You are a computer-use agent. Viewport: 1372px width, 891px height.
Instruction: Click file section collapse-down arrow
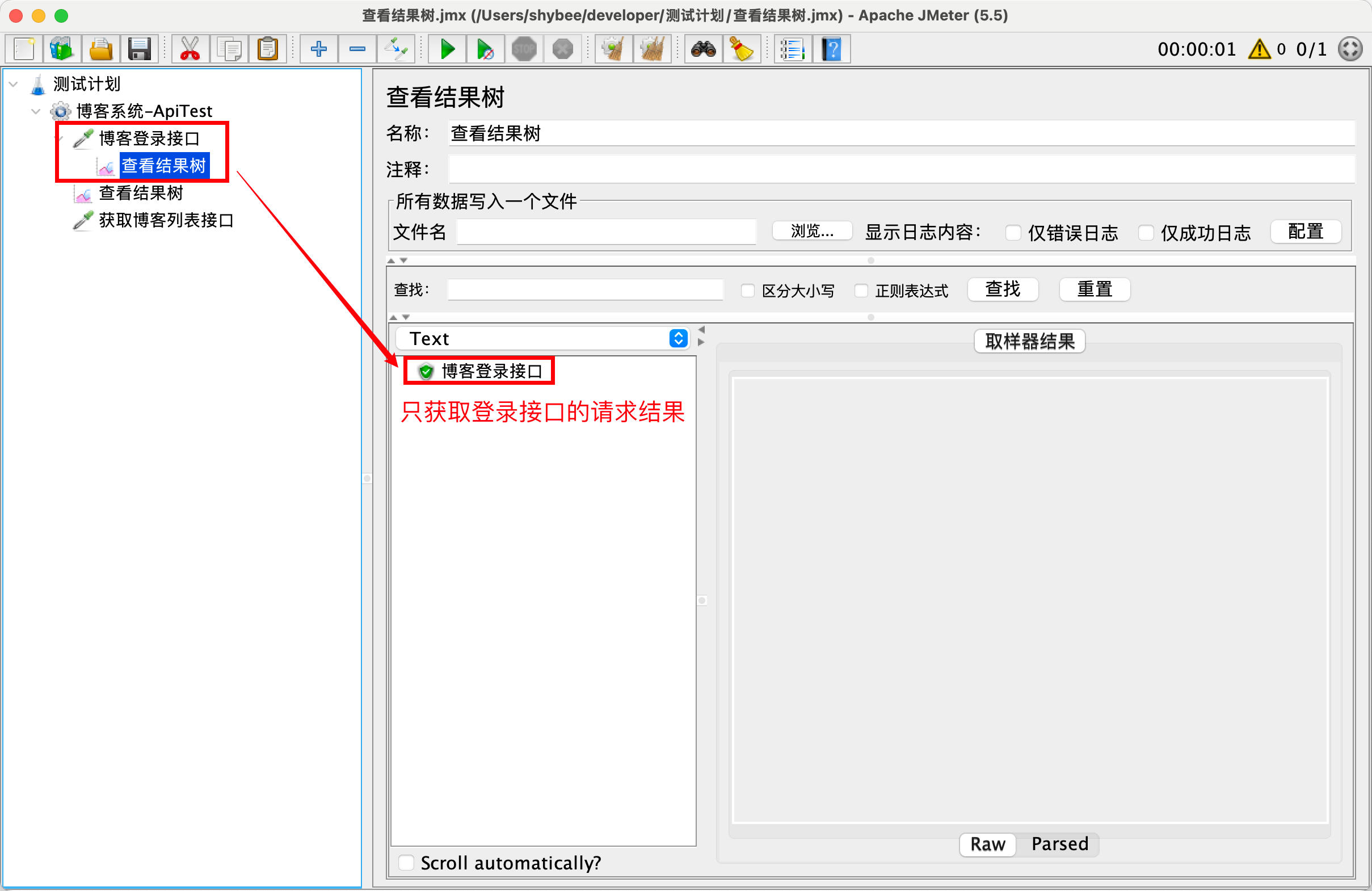pos(403,260)
